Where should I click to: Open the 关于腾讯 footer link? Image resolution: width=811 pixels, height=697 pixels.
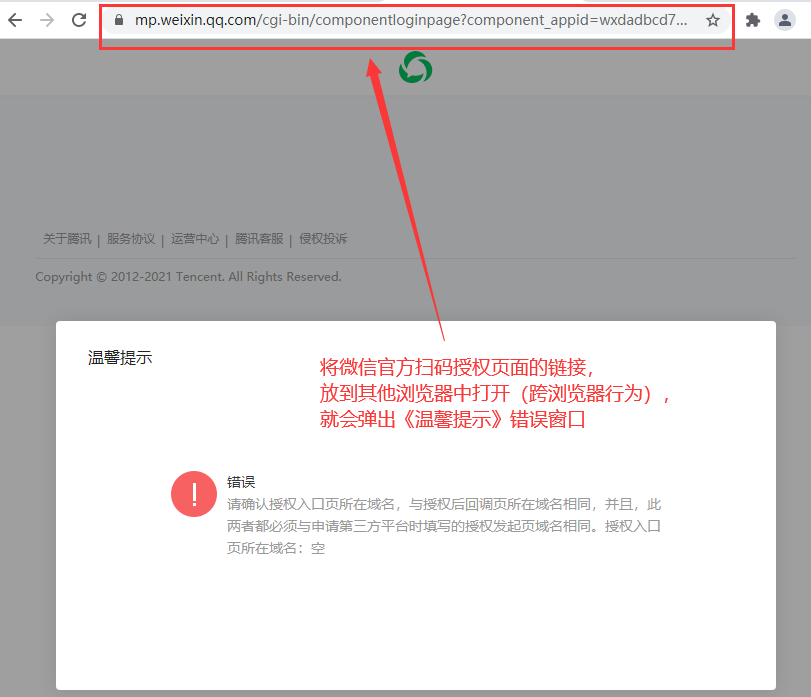(x=67, y=239)
